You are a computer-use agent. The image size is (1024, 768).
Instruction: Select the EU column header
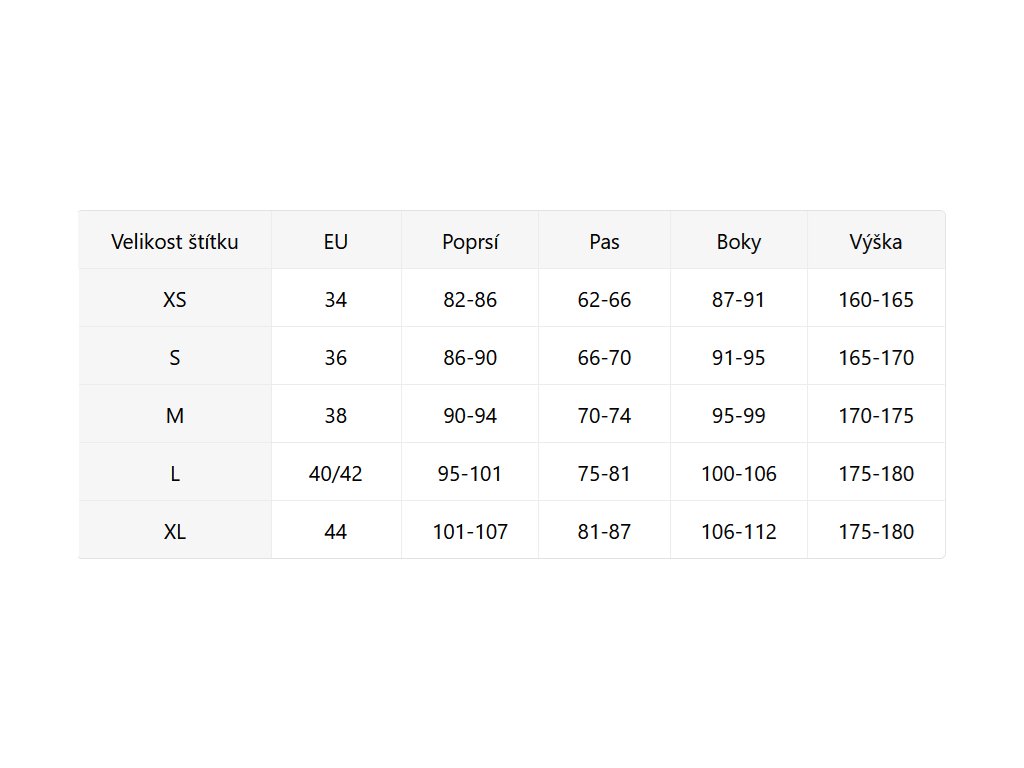point(336,241)
